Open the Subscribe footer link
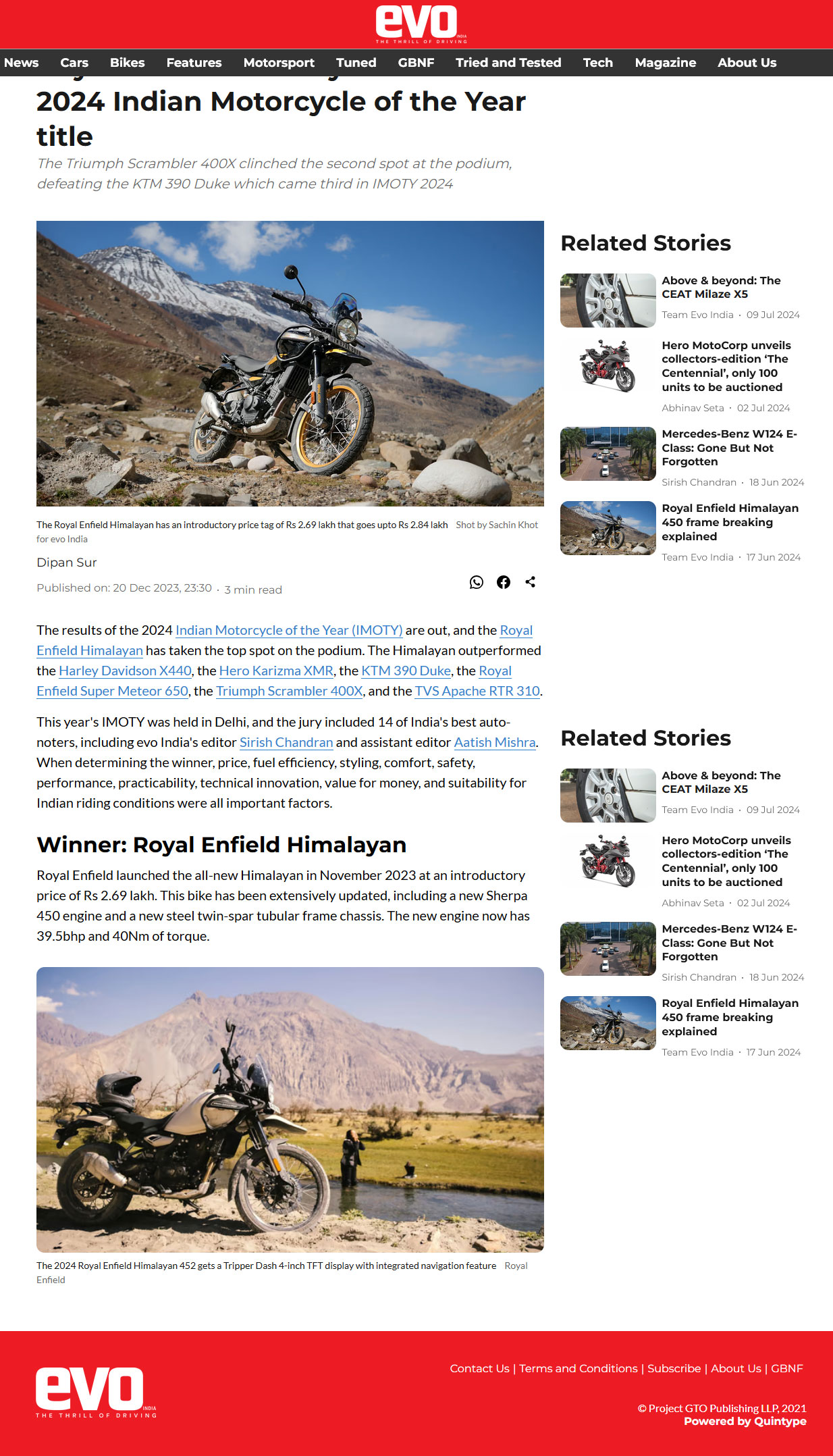The image size is (833, 1456). (x=674, y=1368)
